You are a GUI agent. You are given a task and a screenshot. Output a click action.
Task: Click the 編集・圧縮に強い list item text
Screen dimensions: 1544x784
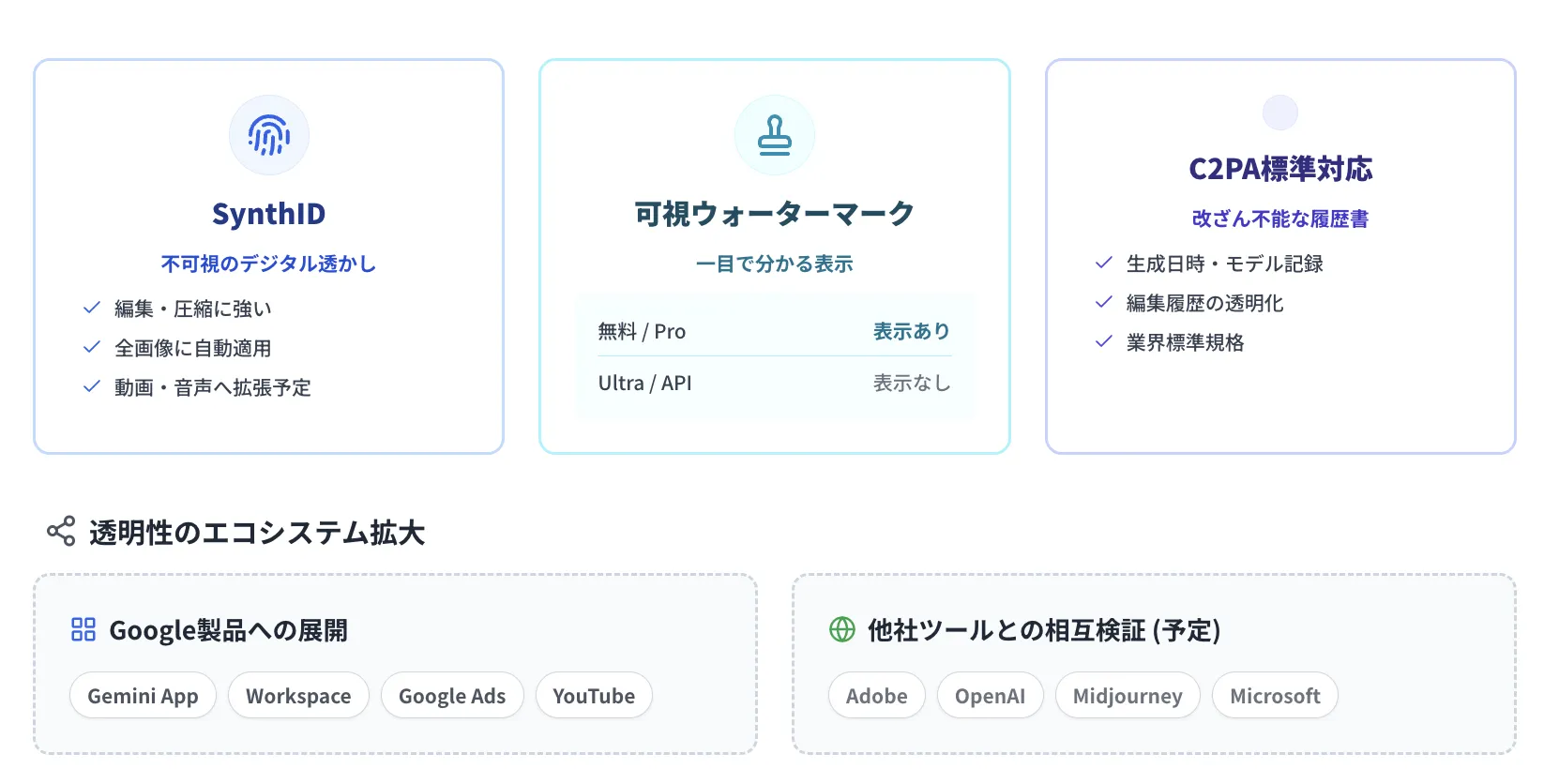coord(193,309)
